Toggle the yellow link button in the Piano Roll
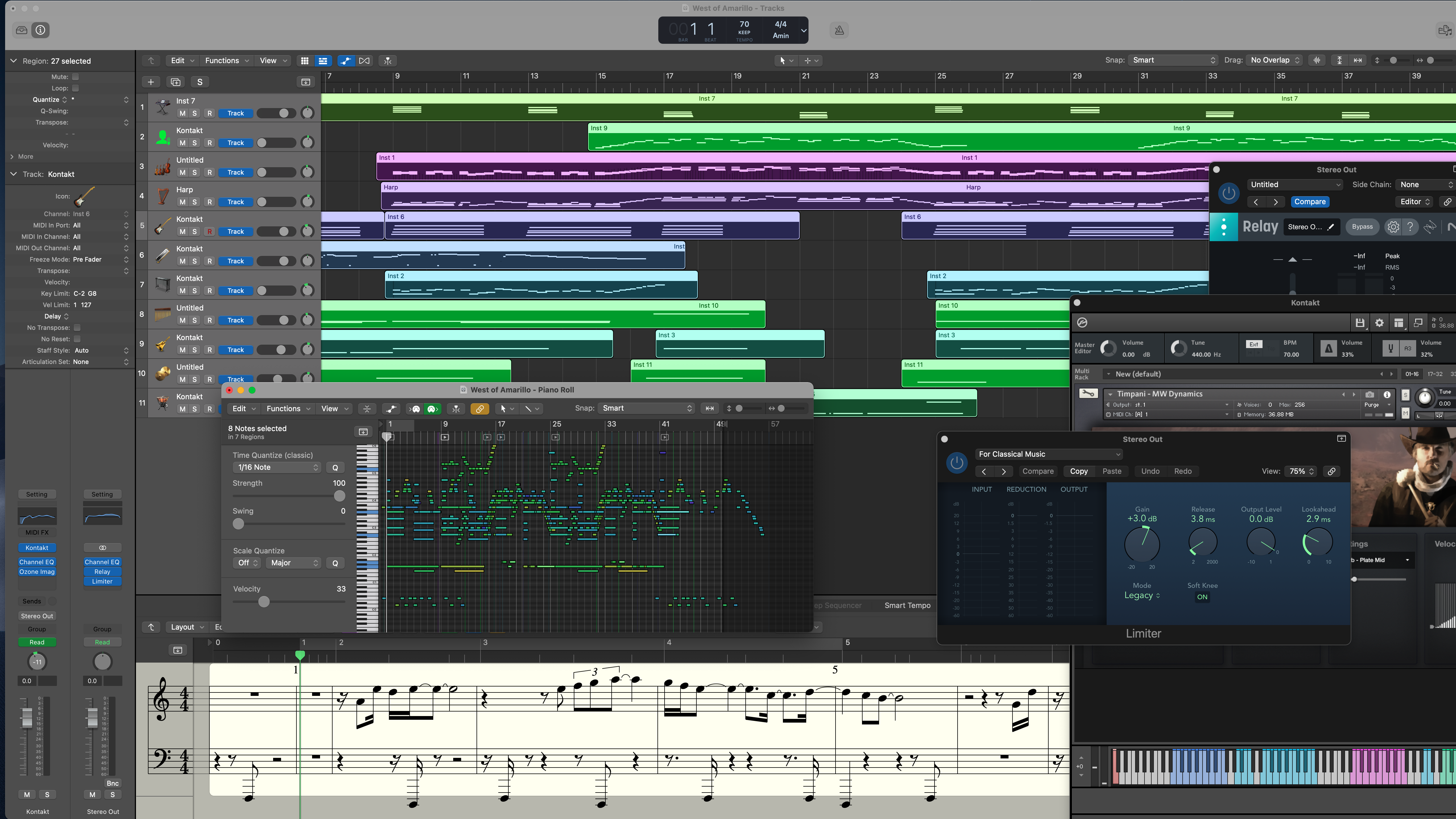 pyautogui.click(x=479, y=409)
